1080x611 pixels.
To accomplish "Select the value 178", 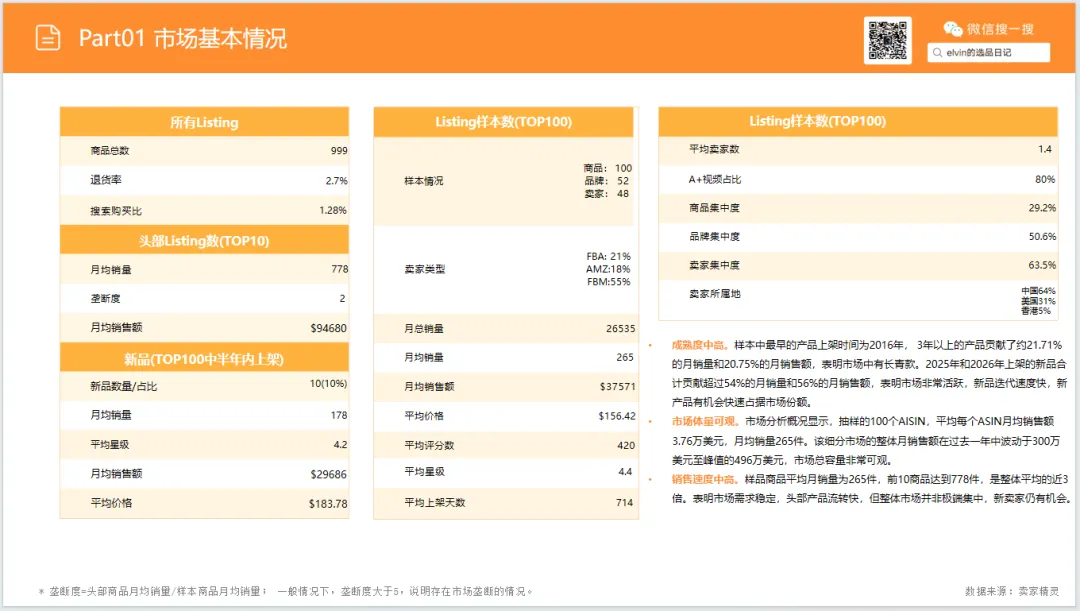I will [339, 415].
